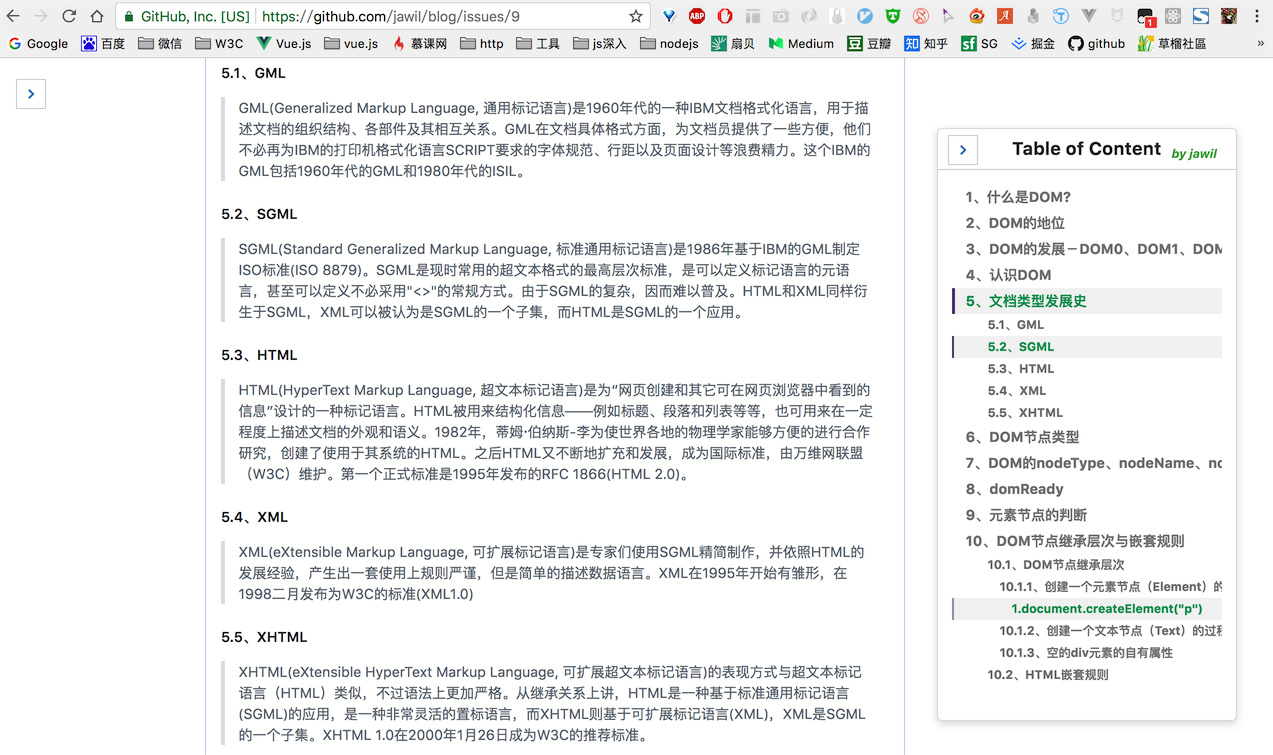Open the 工具 bookmarks folder
Viewport: 1273px width, 755px height.
[537, 43]
